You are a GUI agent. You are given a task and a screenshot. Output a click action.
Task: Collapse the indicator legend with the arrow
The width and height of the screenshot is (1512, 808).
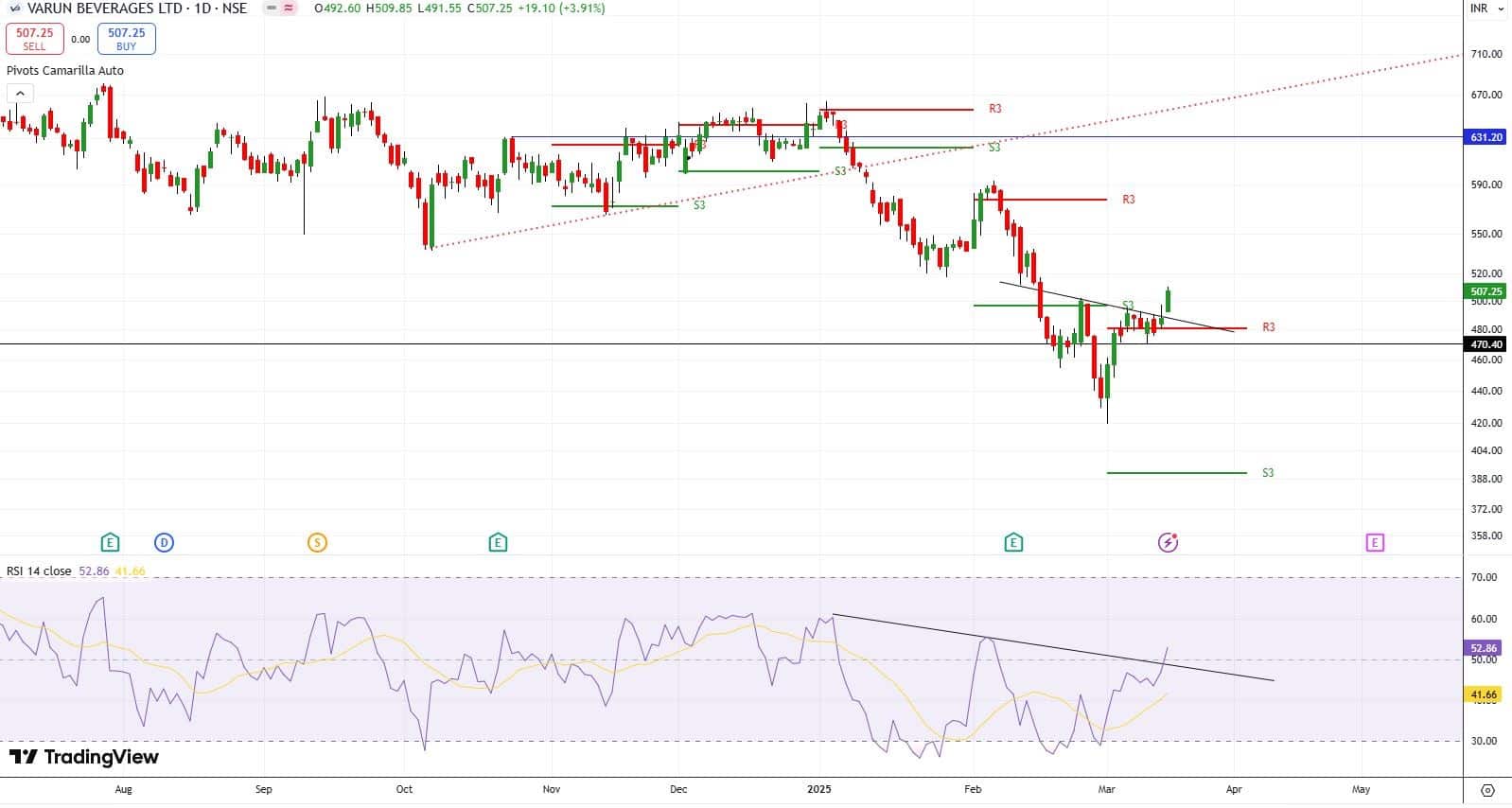point(20,93)
